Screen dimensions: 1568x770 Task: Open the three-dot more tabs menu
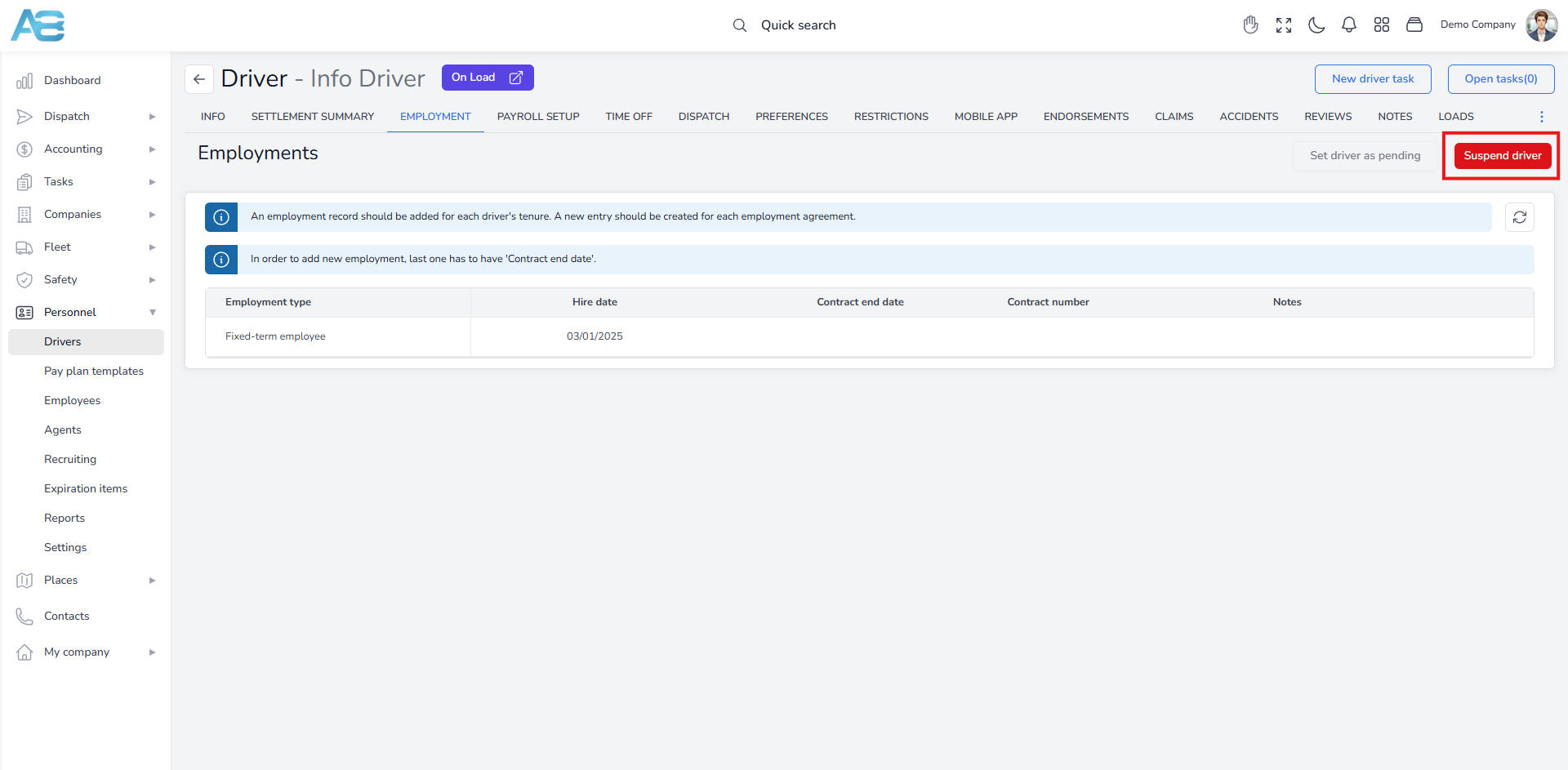[x=1541, y=117]
